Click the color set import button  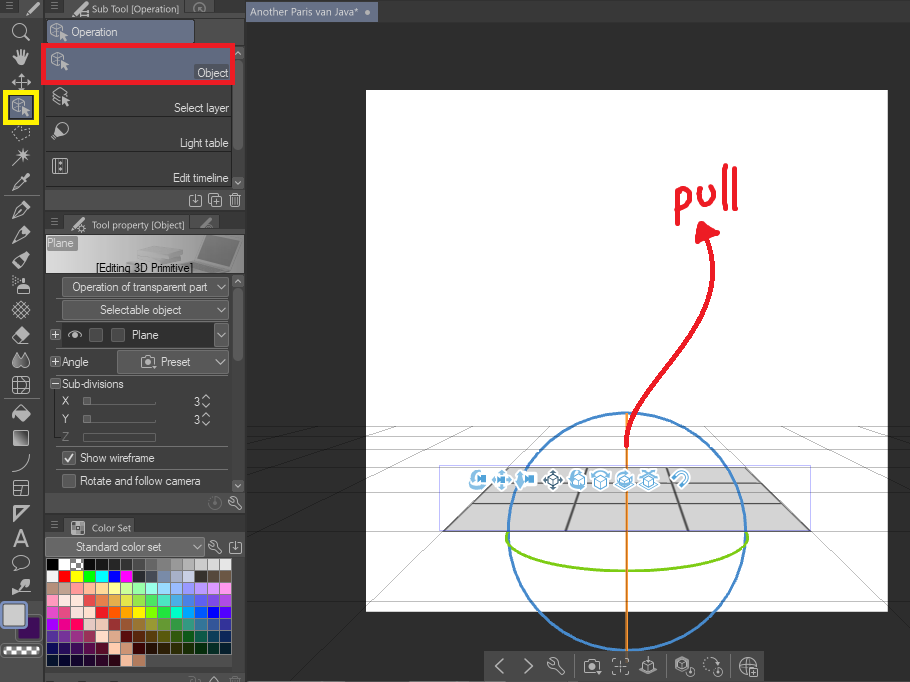(236, 547)
